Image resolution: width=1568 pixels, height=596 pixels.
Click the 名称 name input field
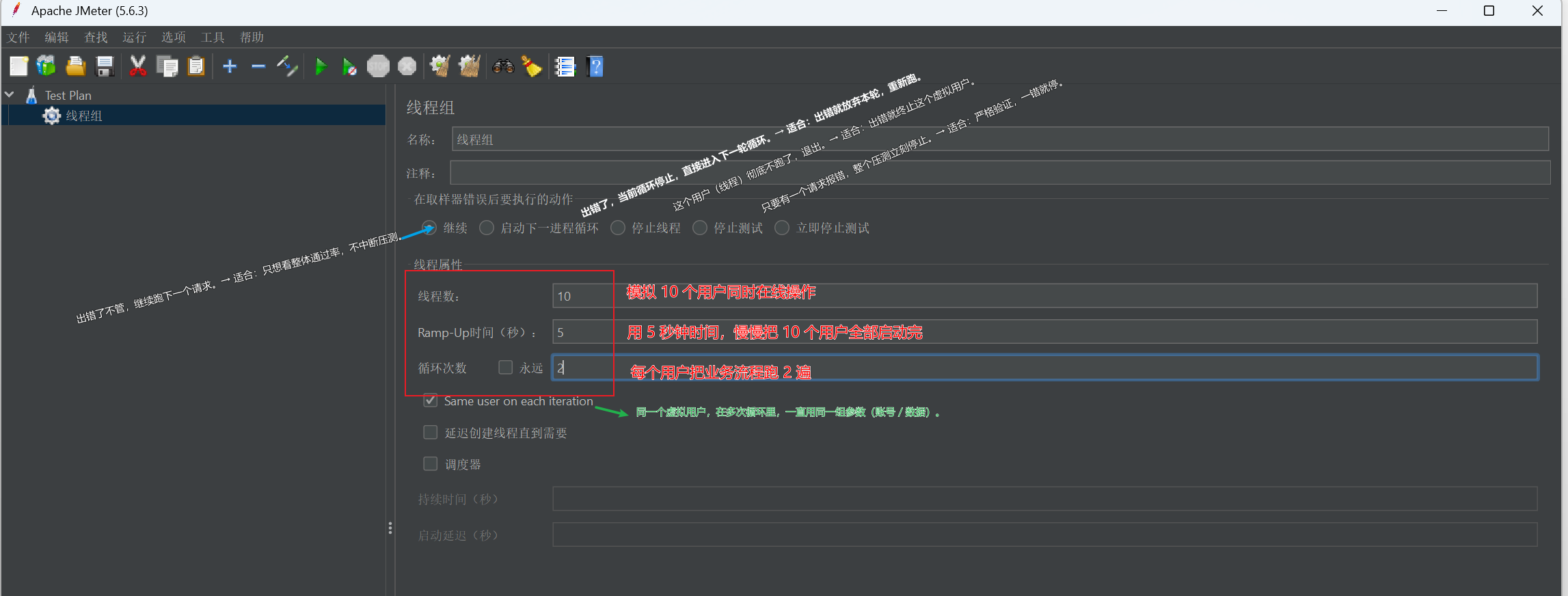click(1000, 139)
